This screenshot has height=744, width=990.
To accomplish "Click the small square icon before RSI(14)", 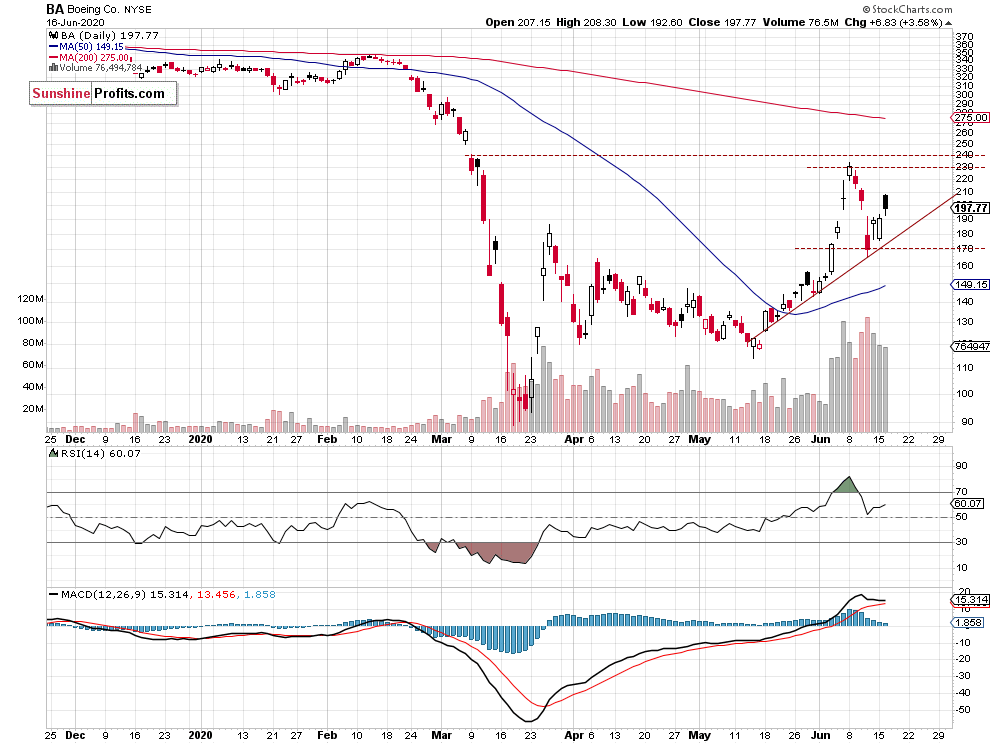I will click(x=54, y=453).
